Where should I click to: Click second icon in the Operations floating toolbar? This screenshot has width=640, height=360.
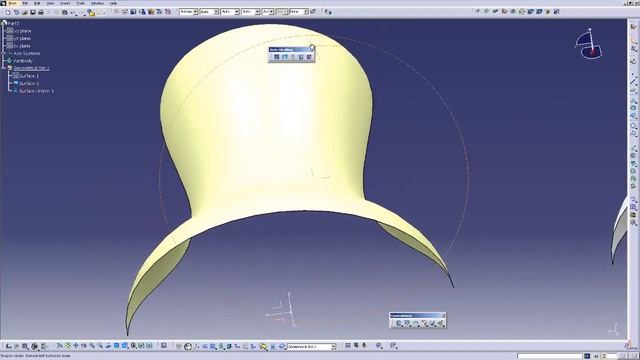[x=407, y=323]
